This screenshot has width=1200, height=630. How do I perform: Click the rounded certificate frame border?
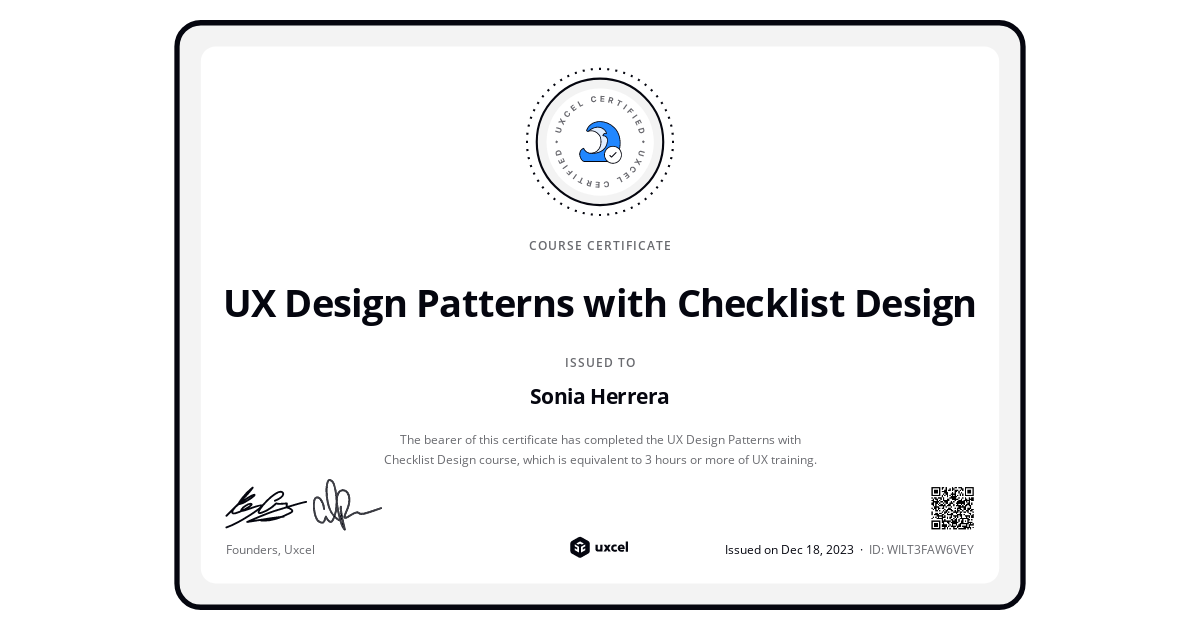click(600, 22)
